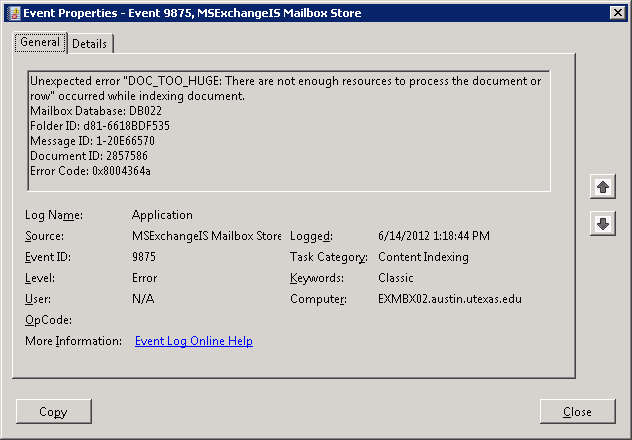632x440 pixels.
Task: Open the Event Log Online Help link
Action: tap(194, 341)
